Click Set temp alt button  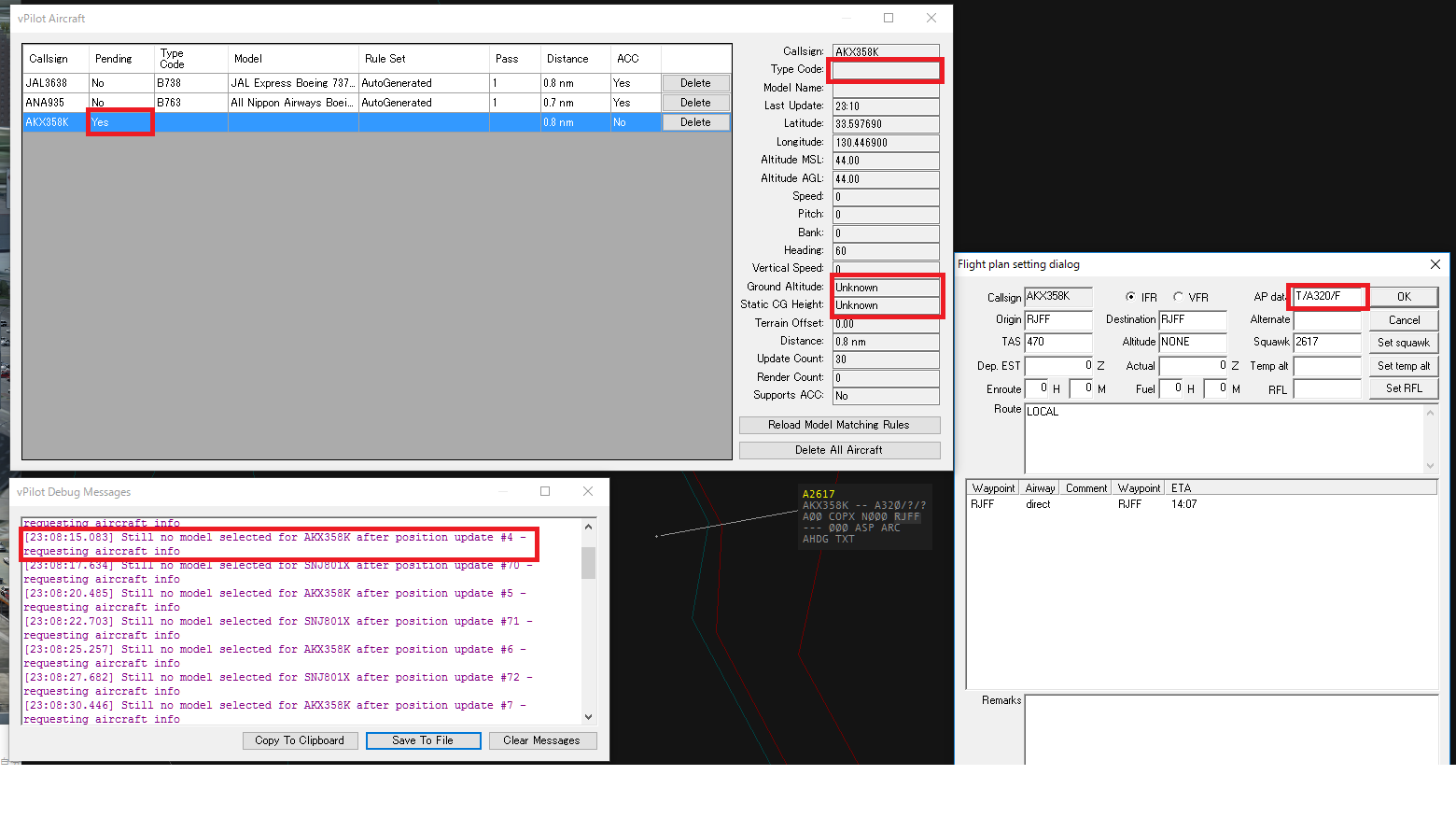click(x=1404, y=366)
